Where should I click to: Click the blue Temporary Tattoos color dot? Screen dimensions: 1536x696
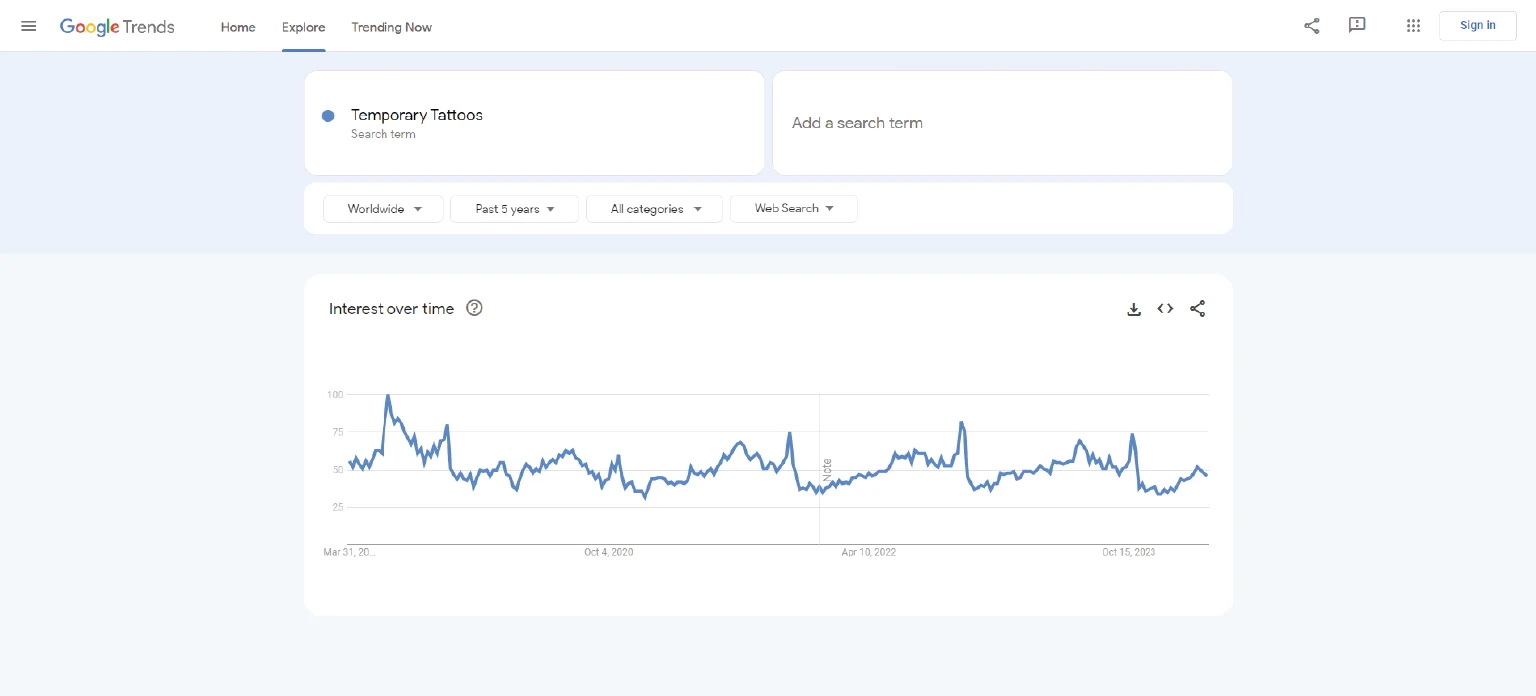pyautogui.click(x=328, y=116)
